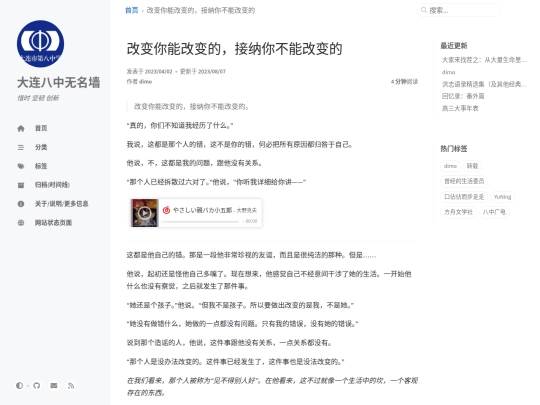Open recent post 洪志语录精选集
The width and height of the screenshot is (540, 405).
[484, 84]
